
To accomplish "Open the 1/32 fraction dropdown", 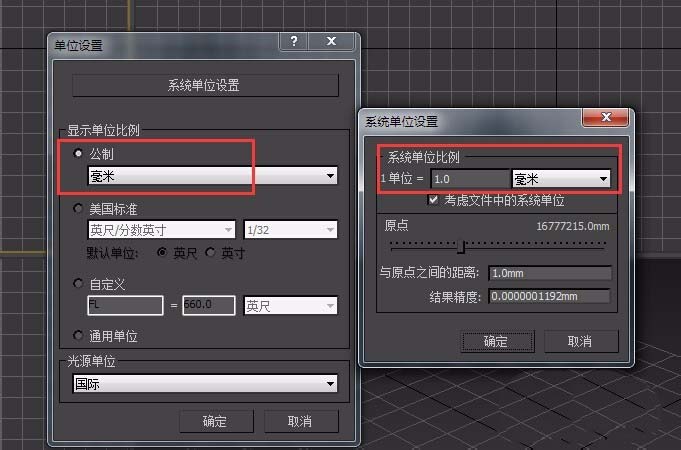I will pos(290,230).
